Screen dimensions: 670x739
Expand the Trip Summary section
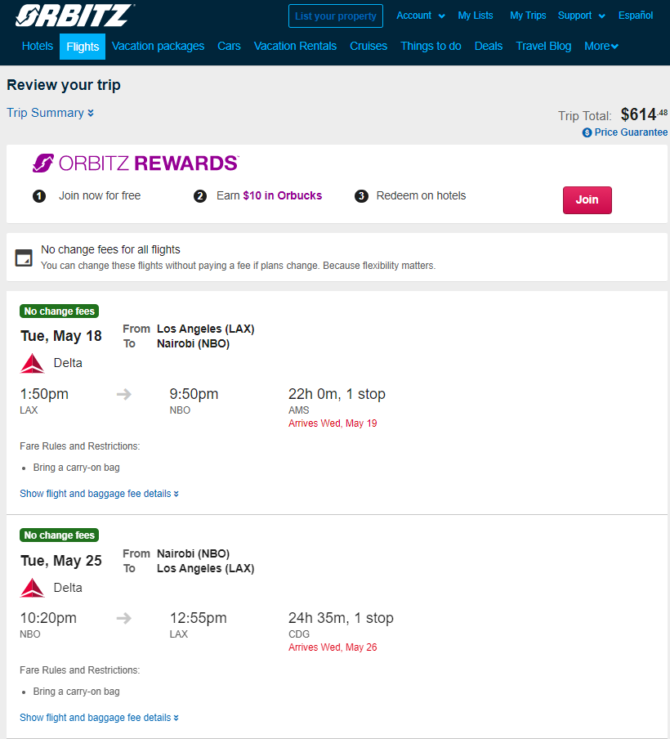click(x=50, y=113)
